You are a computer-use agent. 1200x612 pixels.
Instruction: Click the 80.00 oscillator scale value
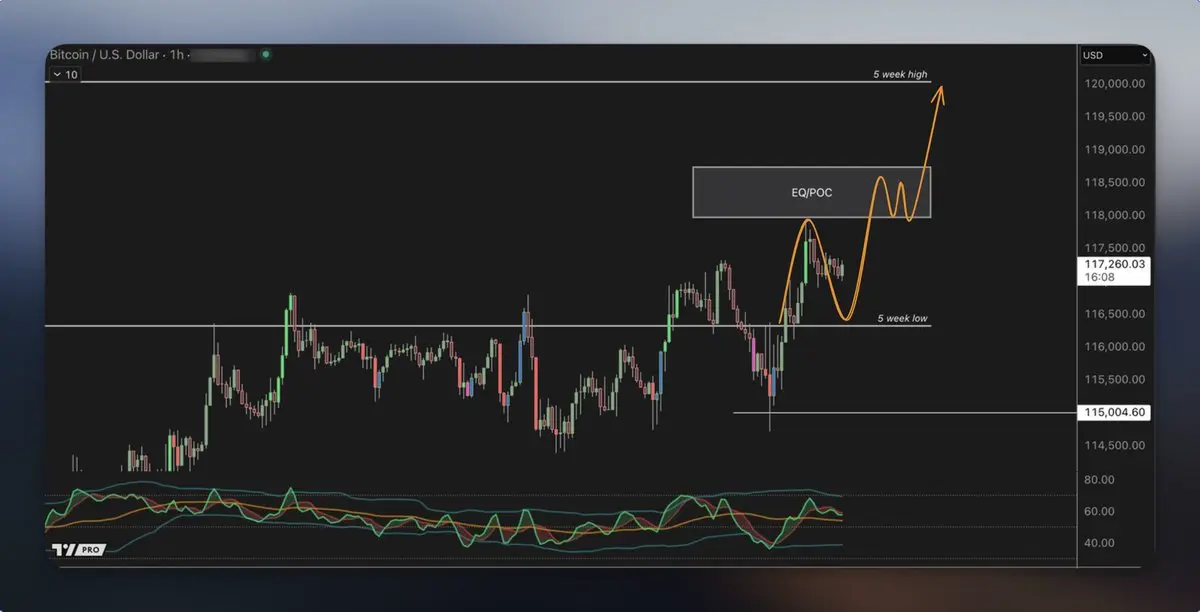(x=1099, y=480)
